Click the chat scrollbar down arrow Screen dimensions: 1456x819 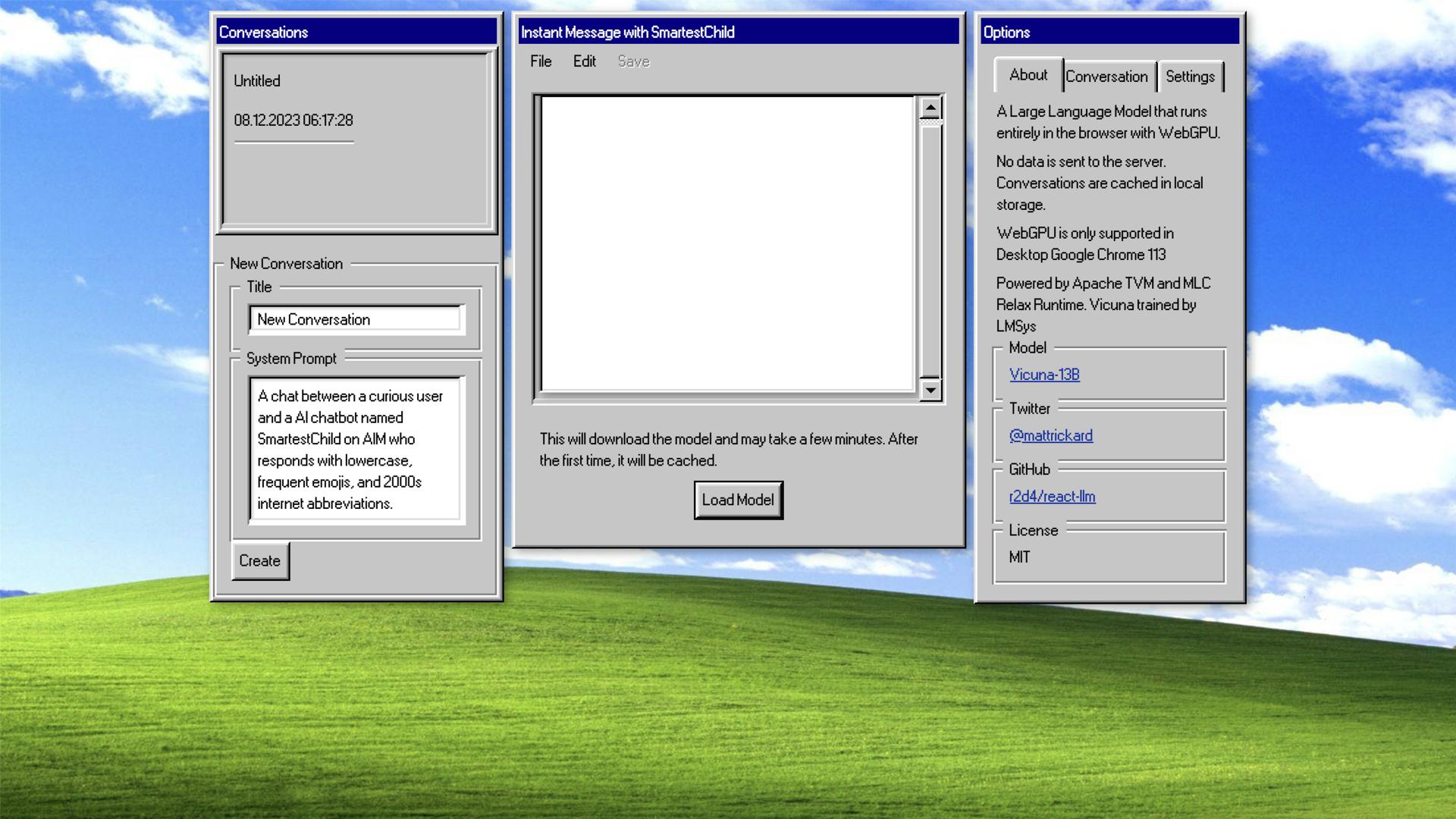[x=930, y=391]
